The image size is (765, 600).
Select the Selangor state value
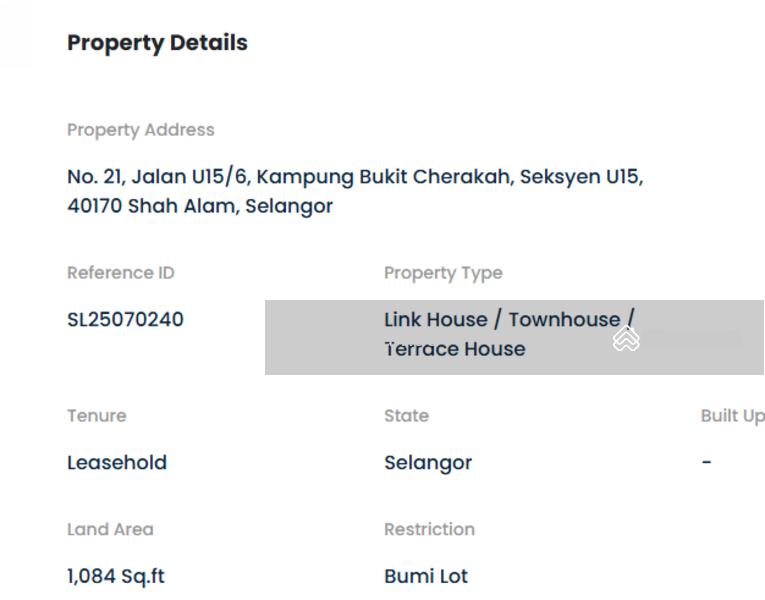click(428, 463)
